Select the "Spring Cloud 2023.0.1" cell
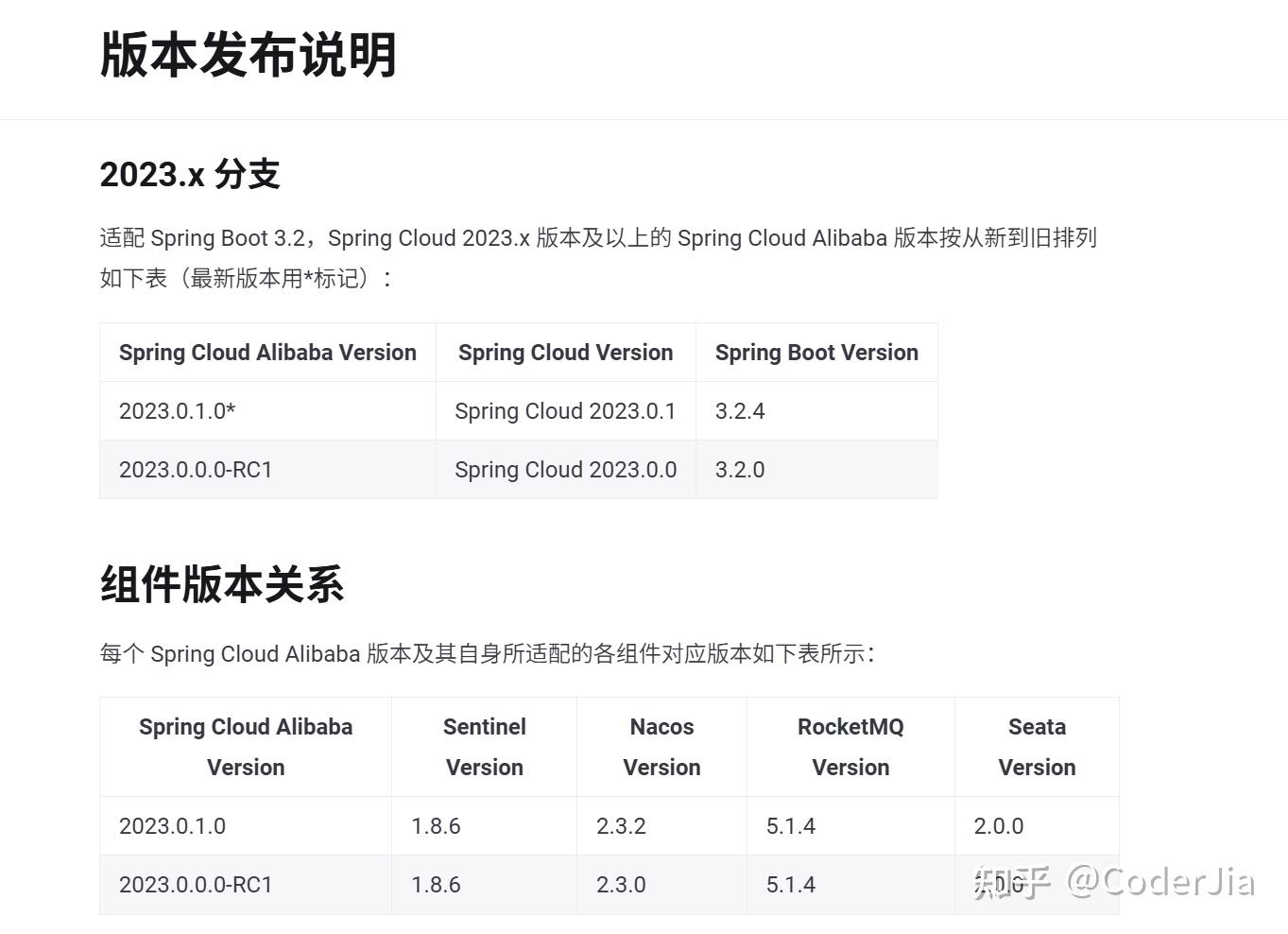Viewport: 1288px width, 934px height. (x=565, y=411)
